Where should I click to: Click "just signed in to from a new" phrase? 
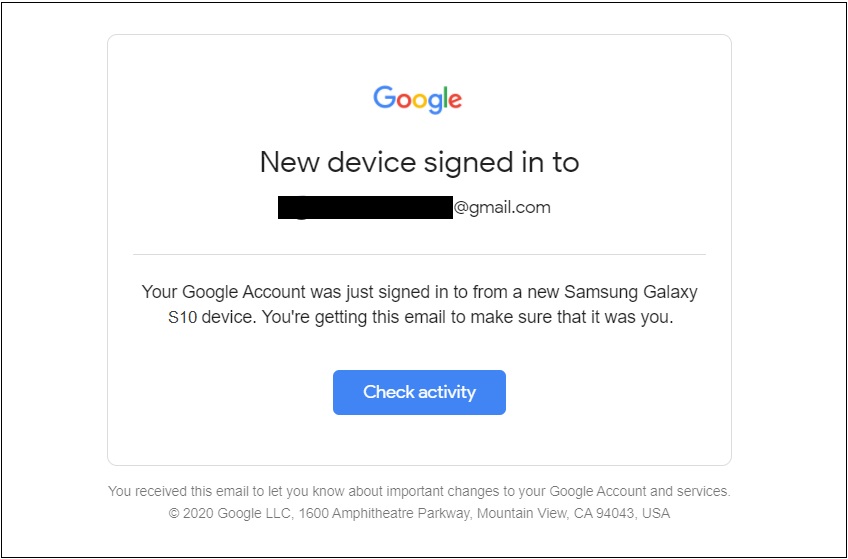pos(435,292)
